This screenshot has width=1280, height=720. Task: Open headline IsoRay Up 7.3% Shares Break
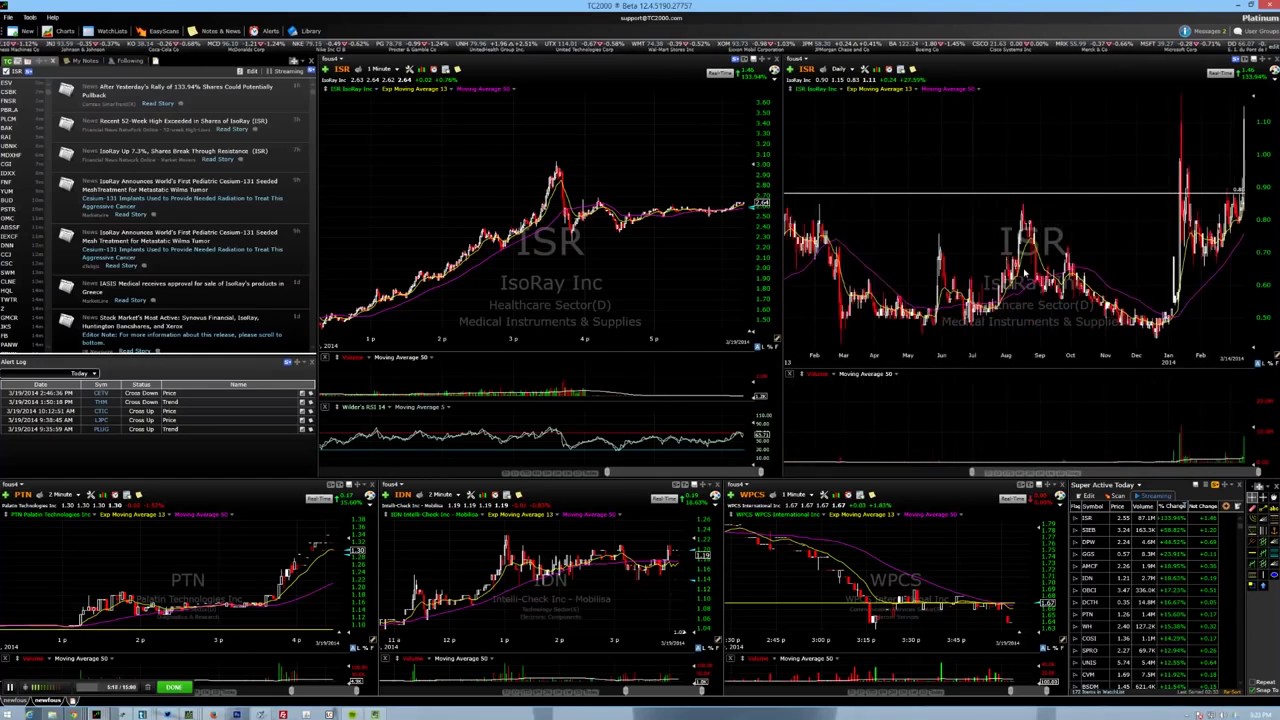click(x=183, y=151)
